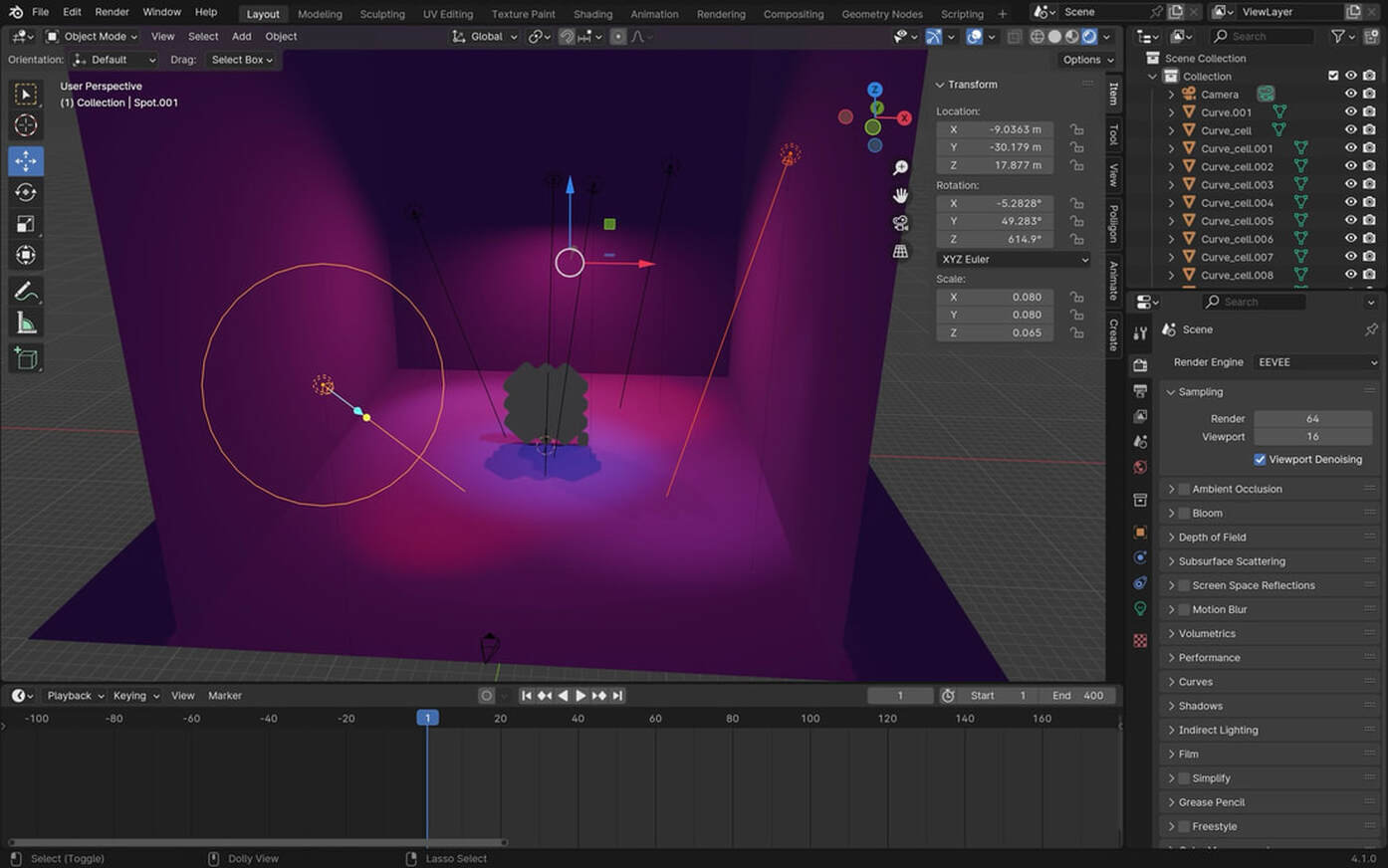Open the Orientation Default dropdown
Screen dimensions: 1388x868
pyautogui.click(x=116, y=60)
